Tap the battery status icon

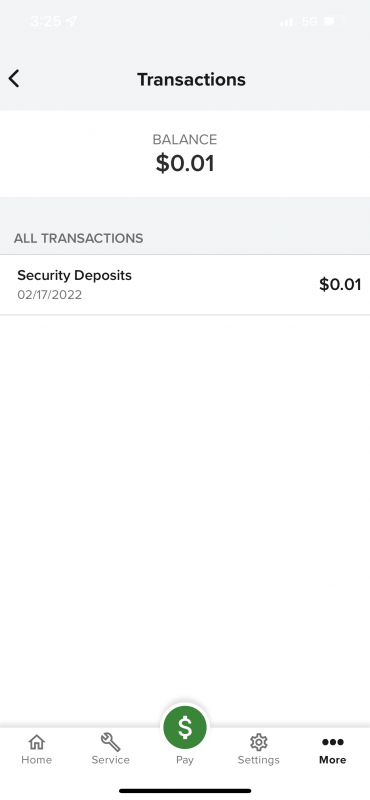coord(335,21)
